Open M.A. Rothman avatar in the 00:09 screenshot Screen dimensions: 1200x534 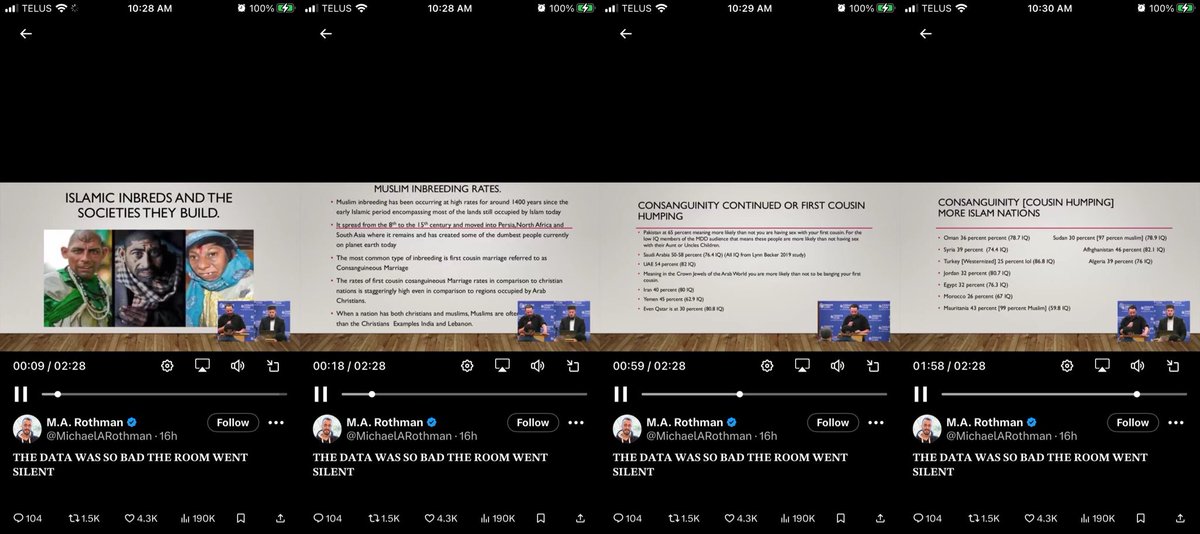26,428
